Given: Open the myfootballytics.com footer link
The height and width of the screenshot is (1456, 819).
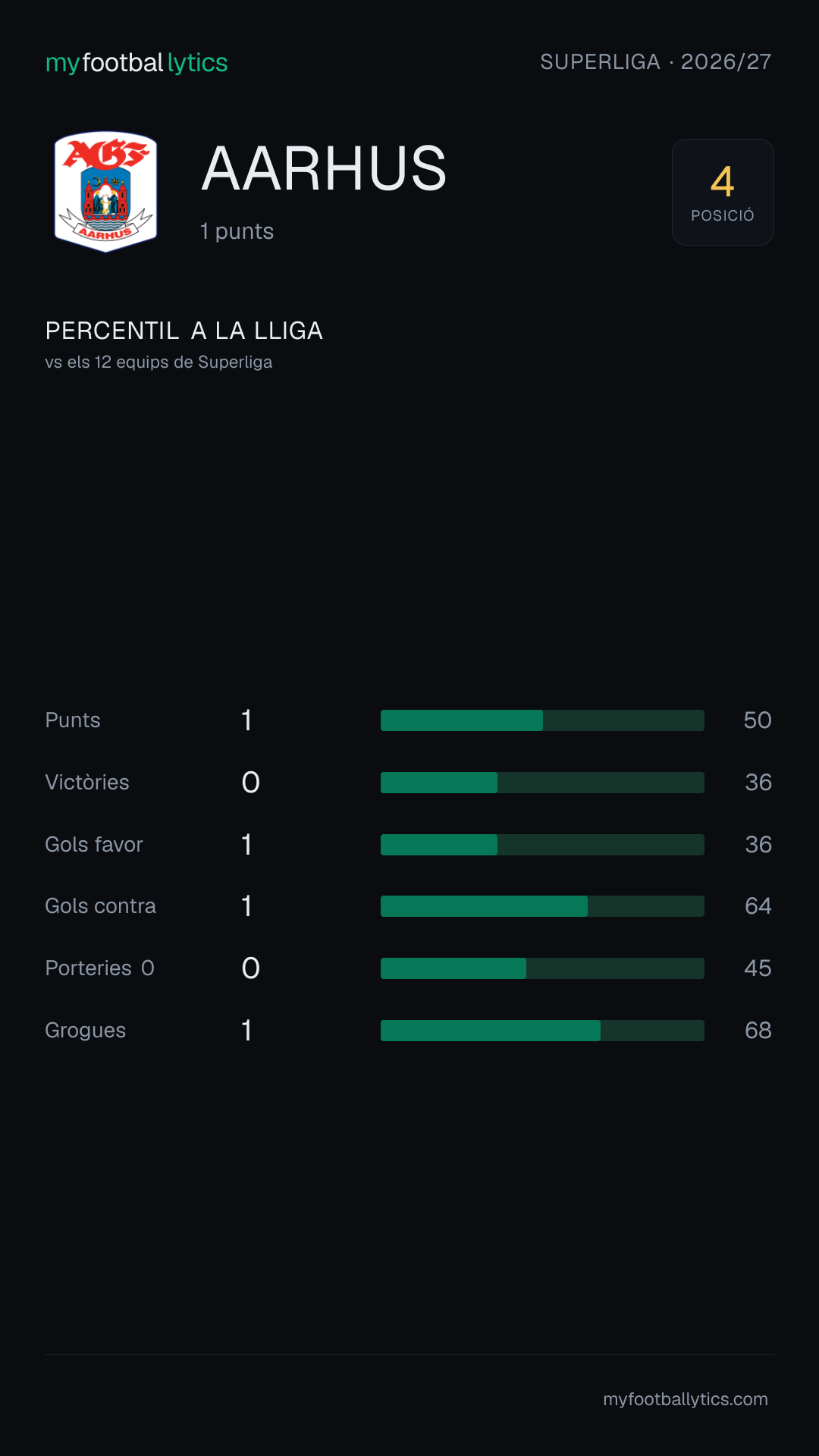Looking at the screenshot, I should (686, 1399).
